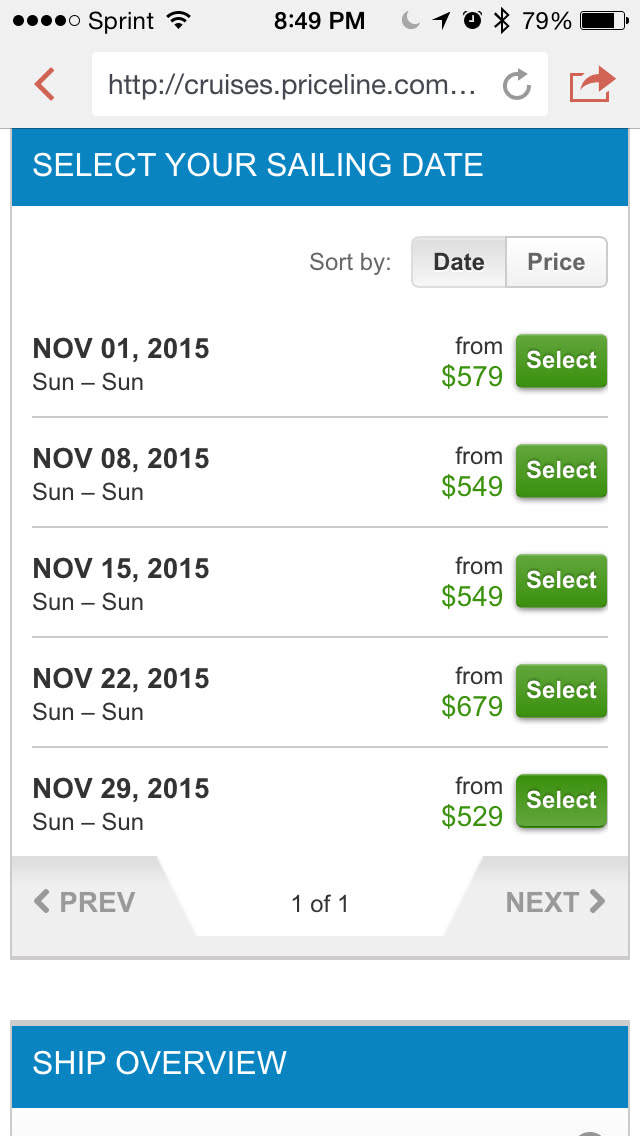
Task: Select the Nov 29, 2015 sailing
Action: pyautogui.click(x=561, y=801)
